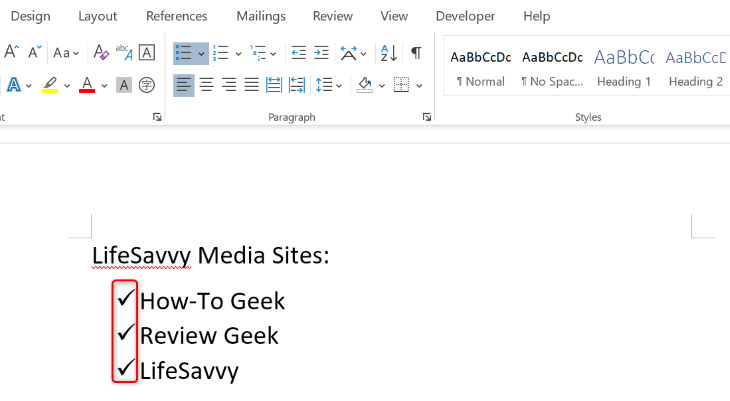This screenshot has width=730, height=401.
Task: Open the bullet library dropdown arrow
Action: tap(202, 54)
